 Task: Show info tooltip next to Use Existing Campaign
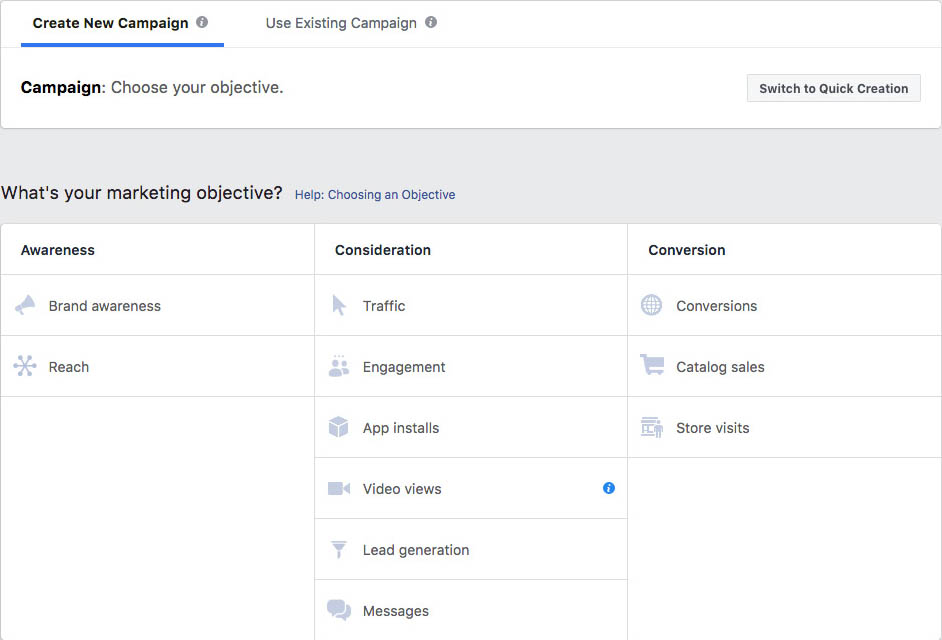point(431,22)
